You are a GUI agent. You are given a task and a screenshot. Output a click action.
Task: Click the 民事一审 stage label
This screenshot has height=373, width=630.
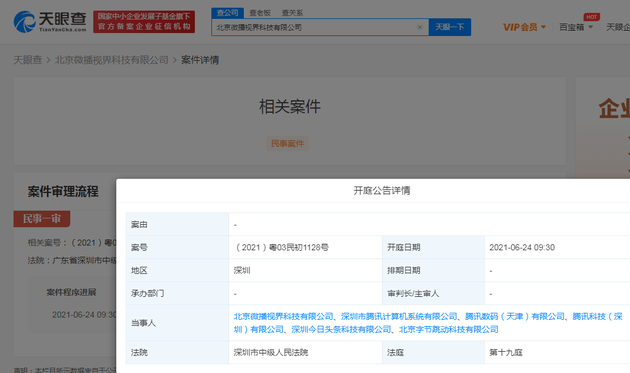click(42, 219)
